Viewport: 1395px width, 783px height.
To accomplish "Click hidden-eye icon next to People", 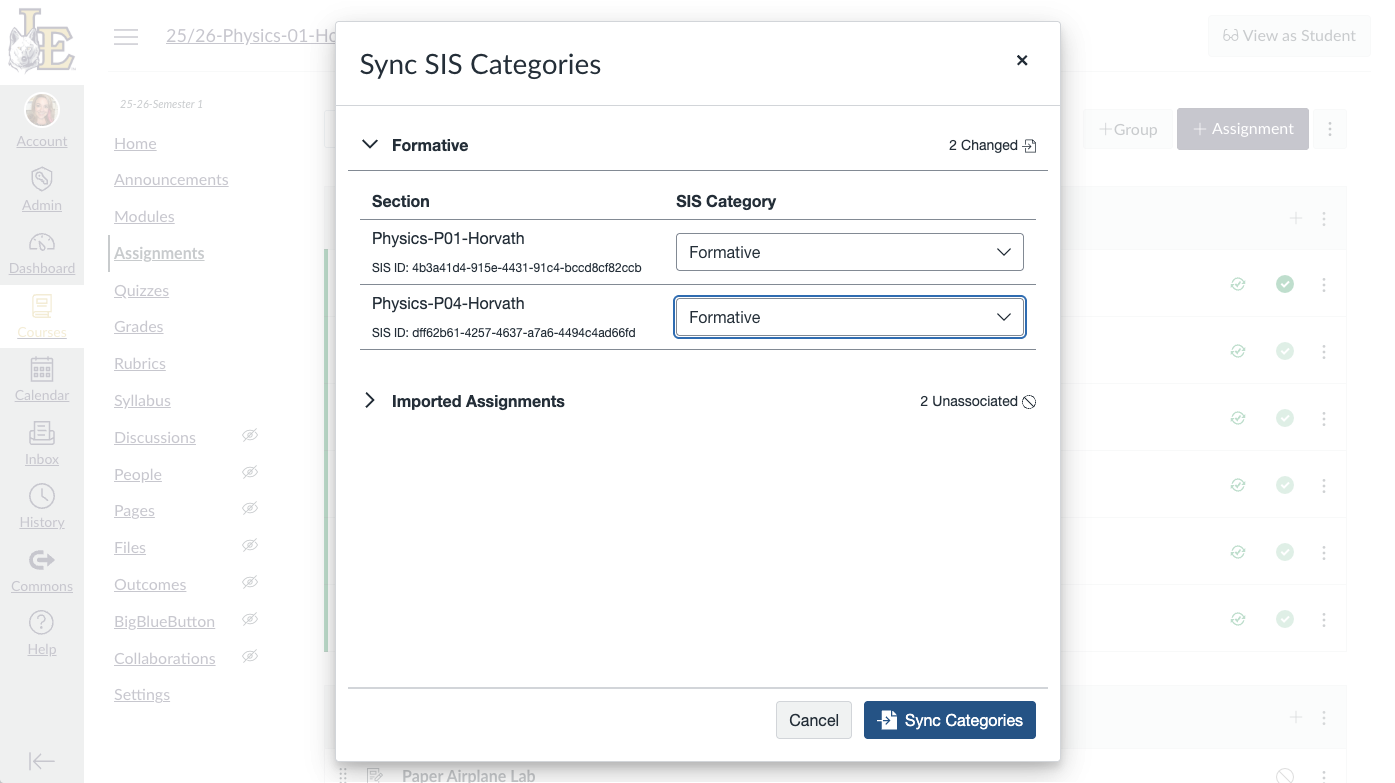I will 250,472.
